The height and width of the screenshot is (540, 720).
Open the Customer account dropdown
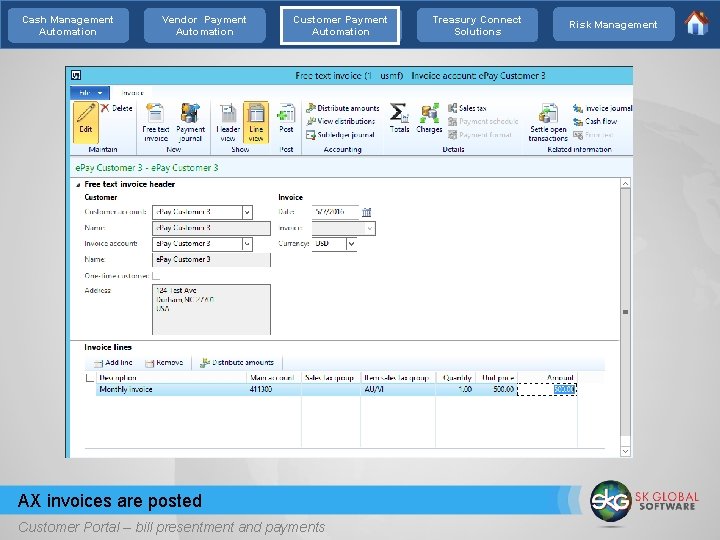247,212
